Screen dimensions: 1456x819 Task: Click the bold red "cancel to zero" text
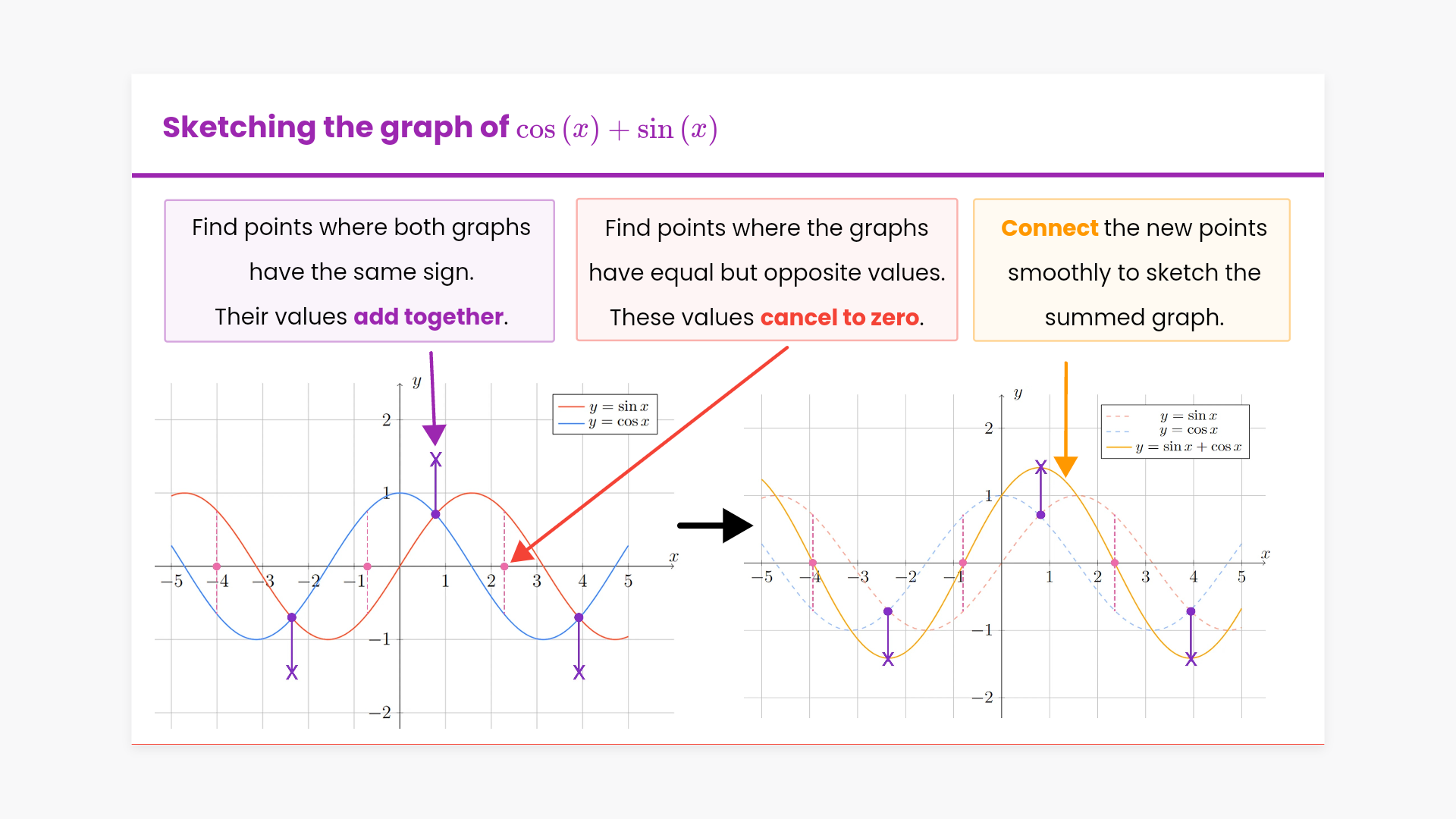pyautogui.click(x=839, y=317)
